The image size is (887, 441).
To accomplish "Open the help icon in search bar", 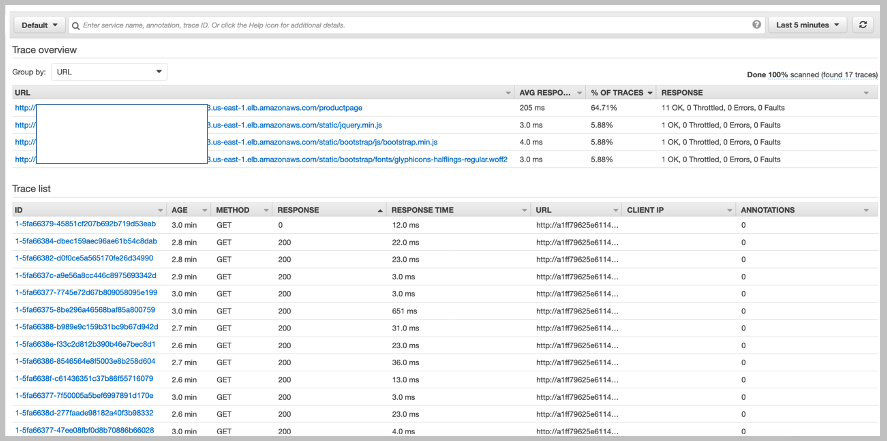I will point(756,24).
